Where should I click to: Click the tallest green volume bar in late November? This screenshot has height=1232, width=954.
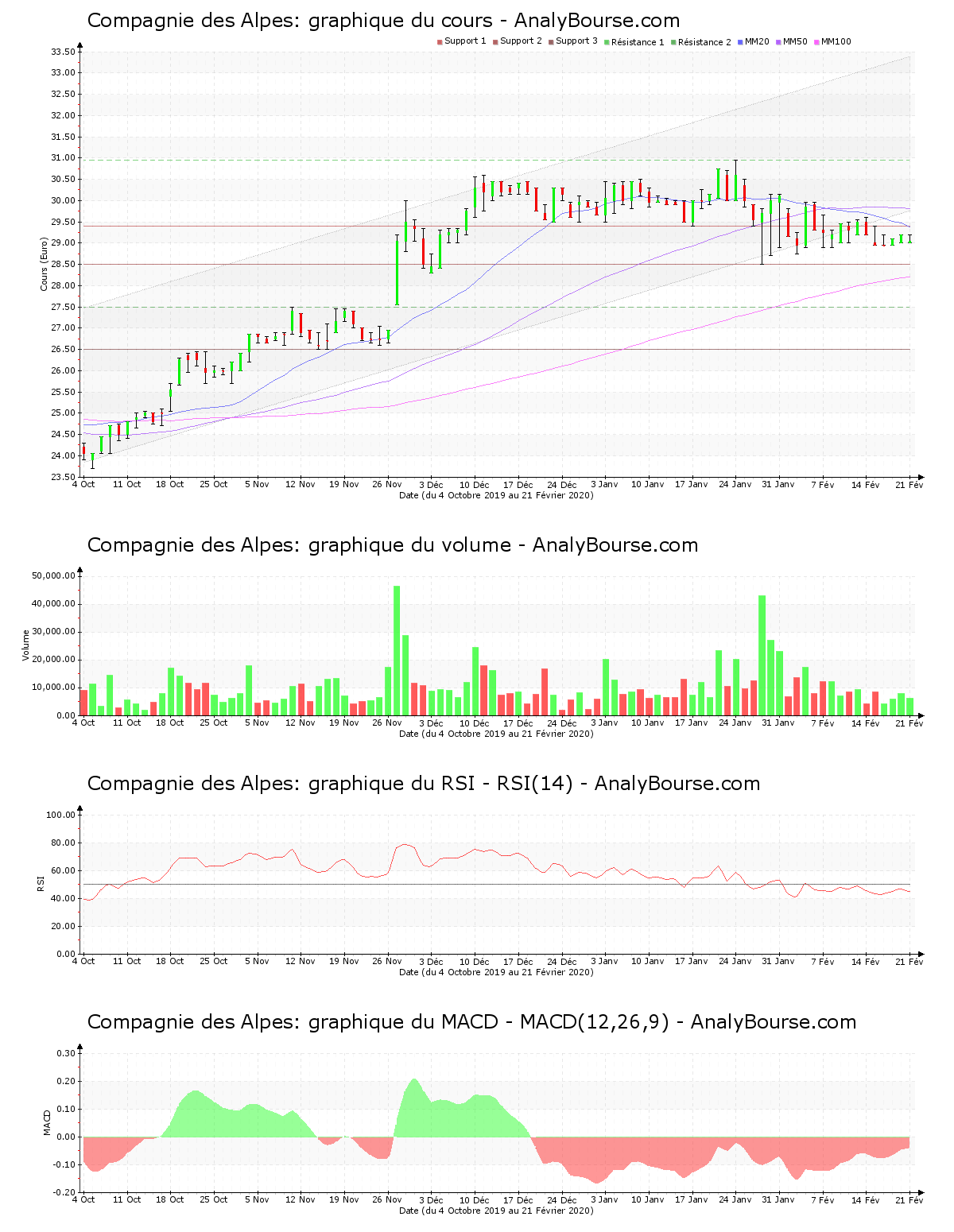(x=397, y=651)
